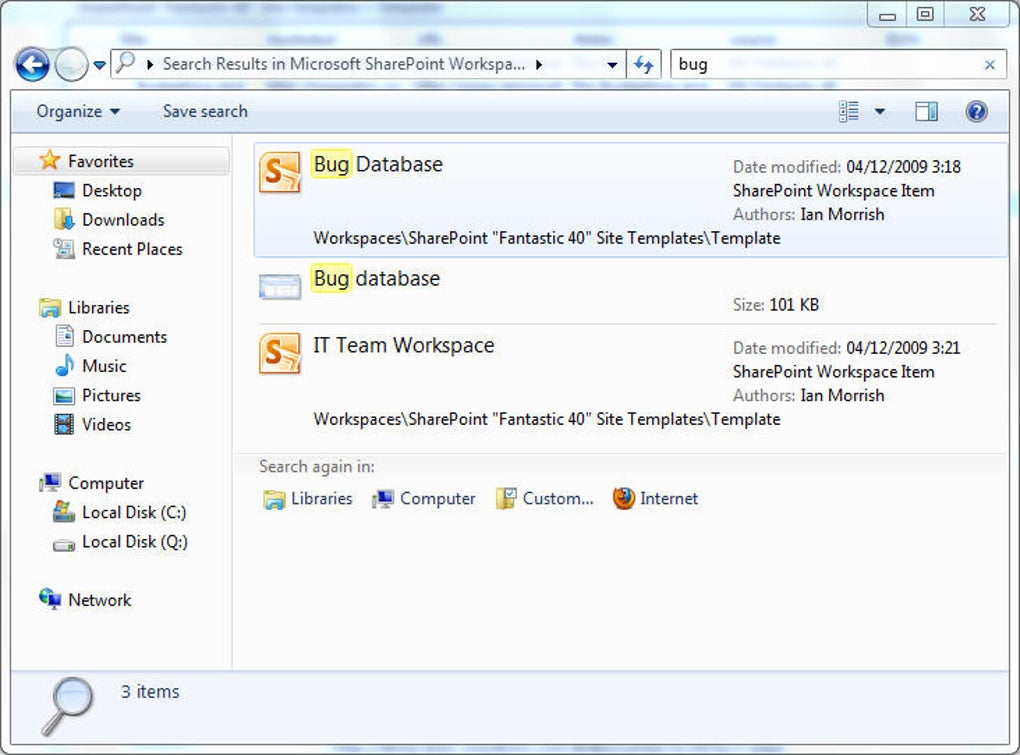
Task: Open Pictures library
Action: 111,395
